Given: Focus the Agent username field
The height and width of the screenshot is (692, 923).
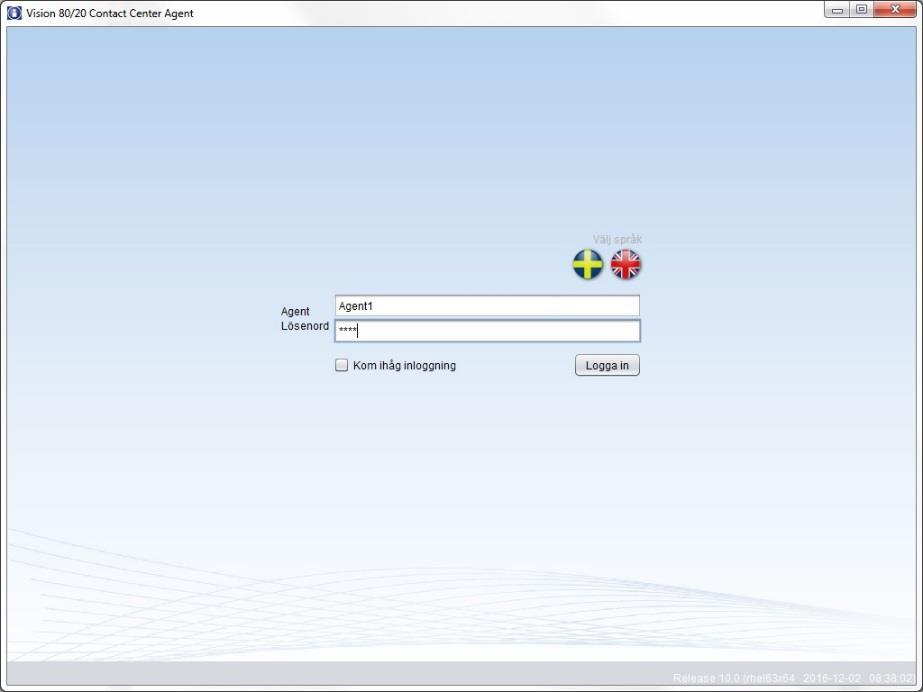Looking at the screenshot, I should click(x=487, y=306).
